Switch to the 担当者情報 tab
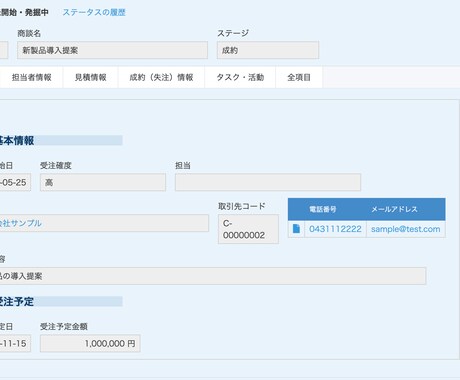Viewport: 460px width, 380px height. pos(32,77)
